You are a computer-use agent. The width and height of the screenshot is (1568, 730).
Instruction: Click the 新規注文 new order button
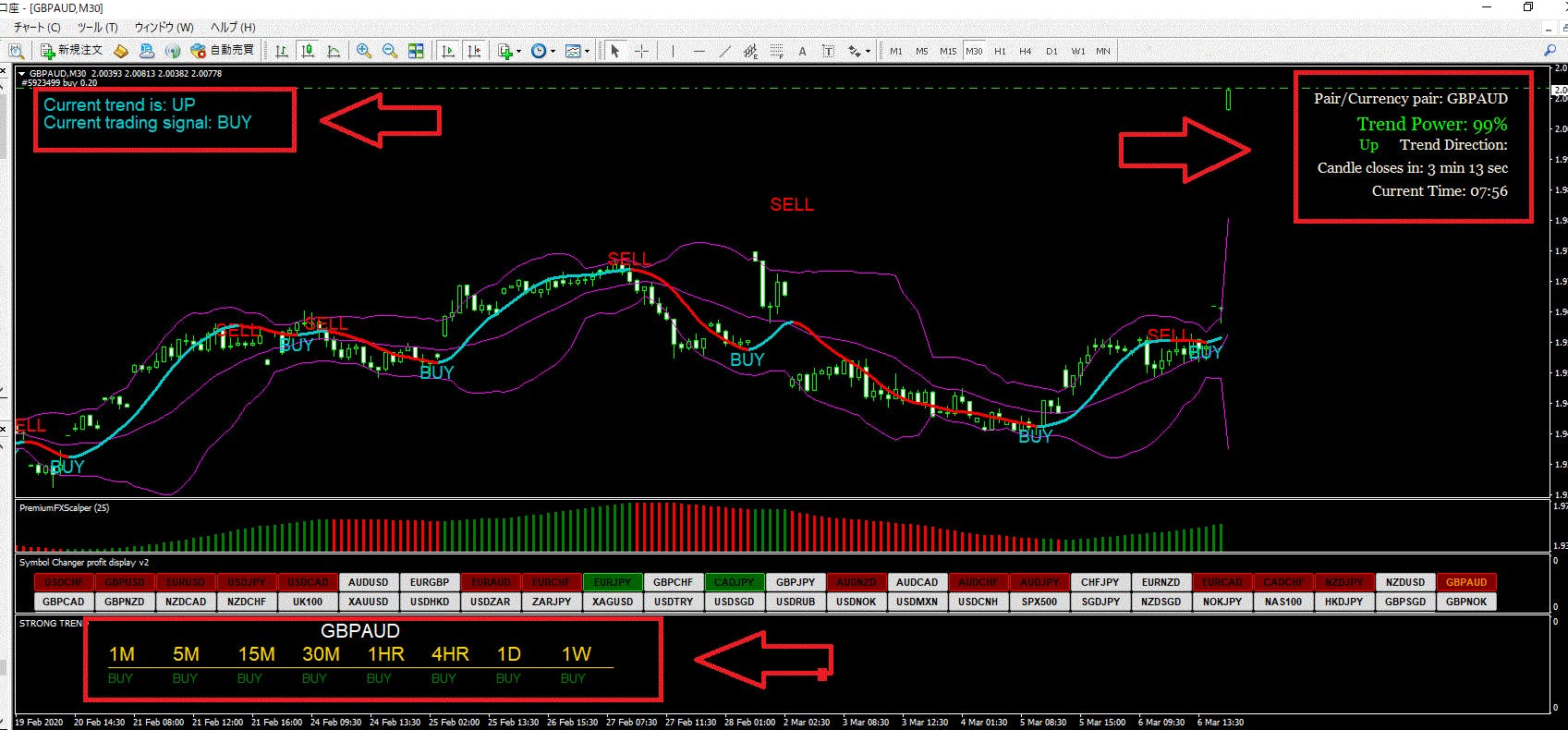(x=71, y=50)
